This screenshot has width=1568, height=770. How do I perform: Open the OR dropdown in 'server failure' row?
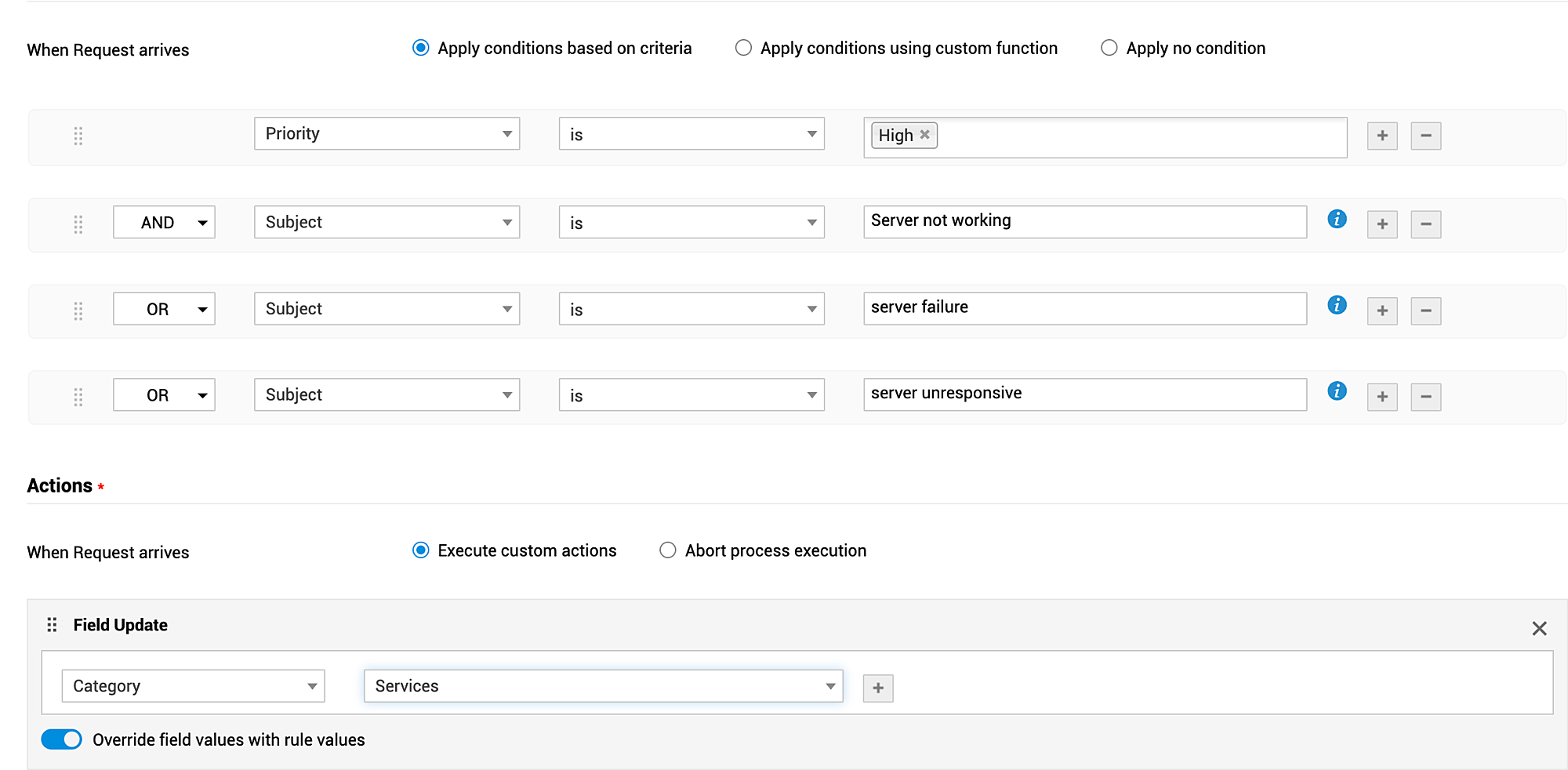point(164,308)
